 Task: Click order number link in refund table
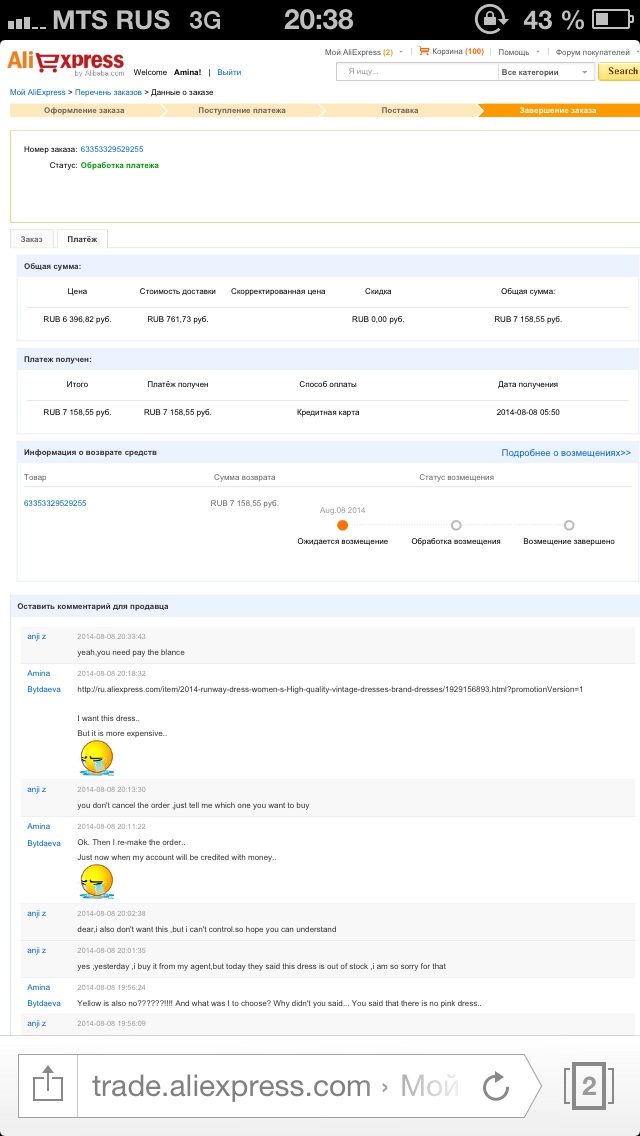[55, 503]
